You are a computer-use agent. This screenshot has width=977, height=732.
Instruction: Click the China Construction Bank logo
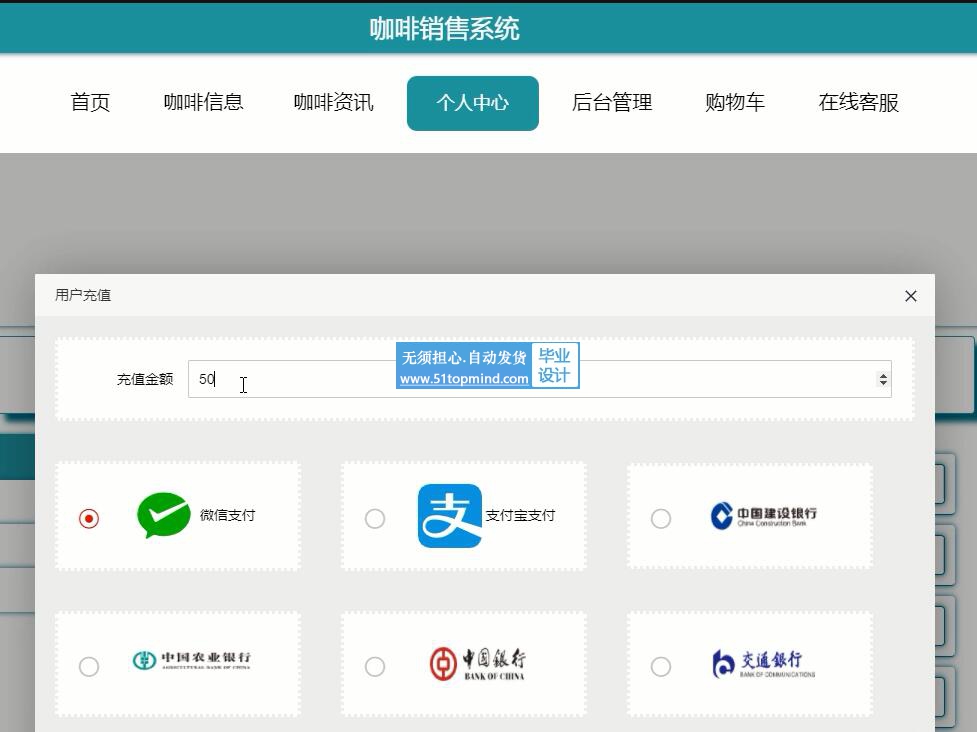(x=763, y=516)
